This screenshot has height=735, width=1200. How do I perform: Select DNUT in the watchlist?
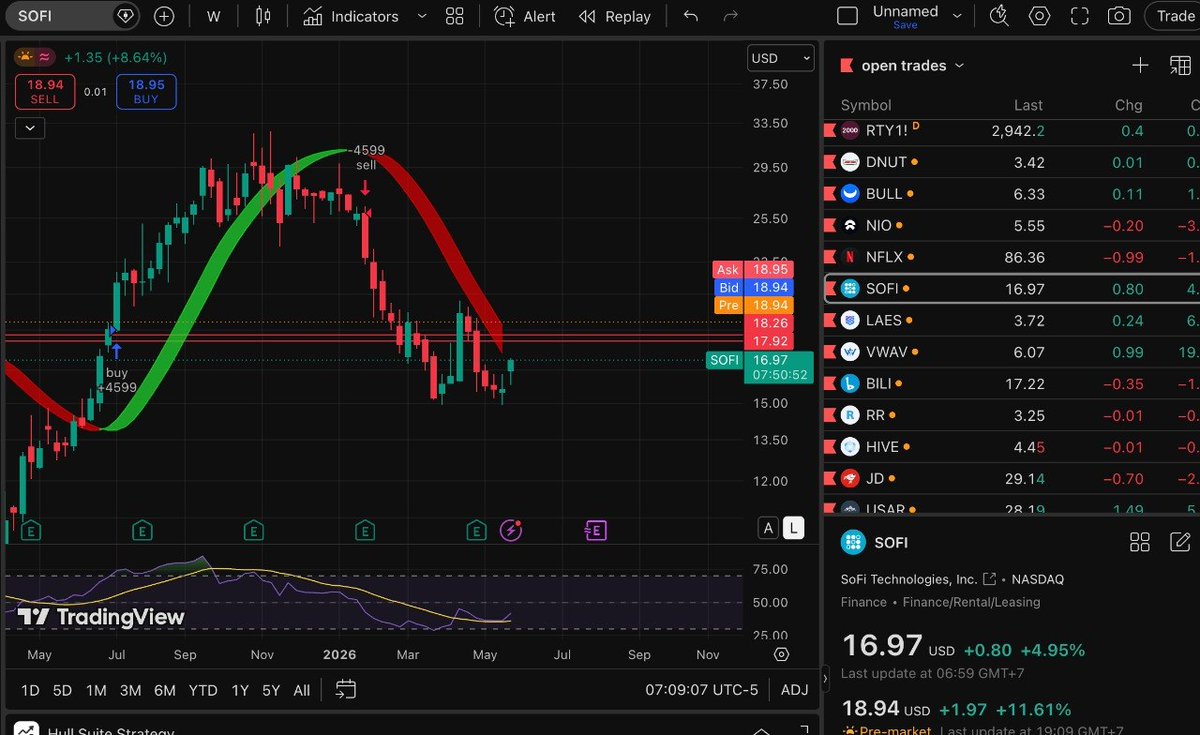pyautogui.click(x=1011, y=162)
